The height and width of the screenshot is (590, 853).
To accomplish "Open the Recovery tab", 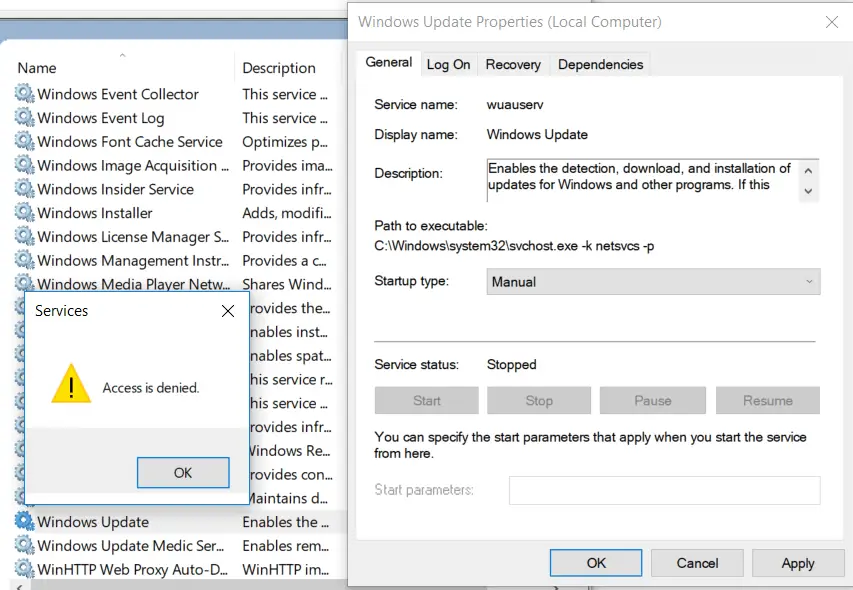I will pyautogui.click(x=513, y=65).
